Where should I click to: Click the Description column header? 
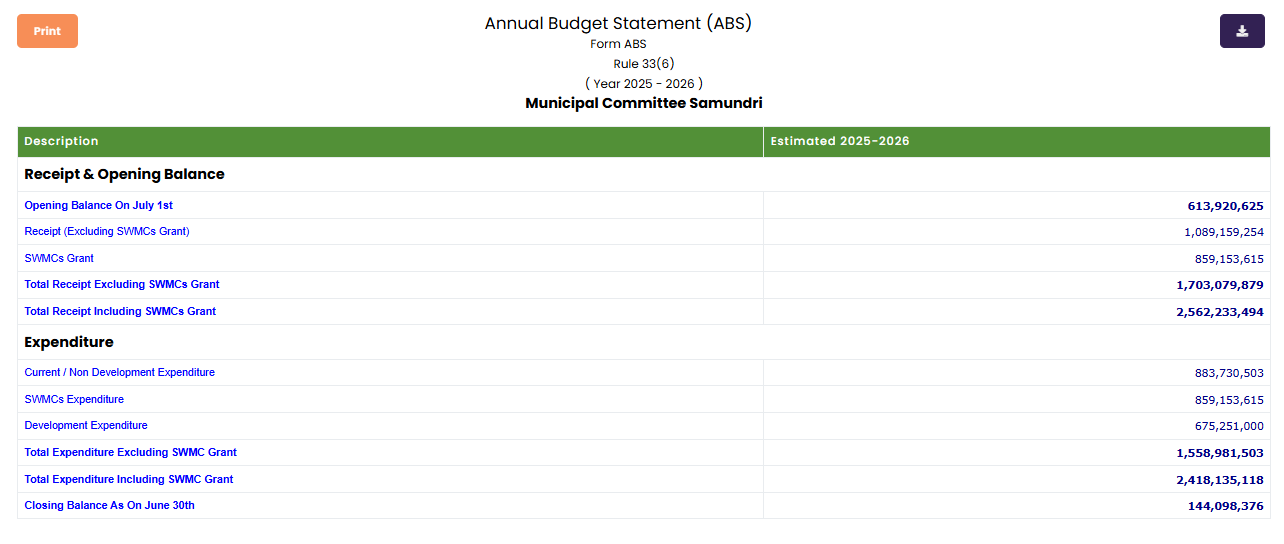tap(62, 141)
